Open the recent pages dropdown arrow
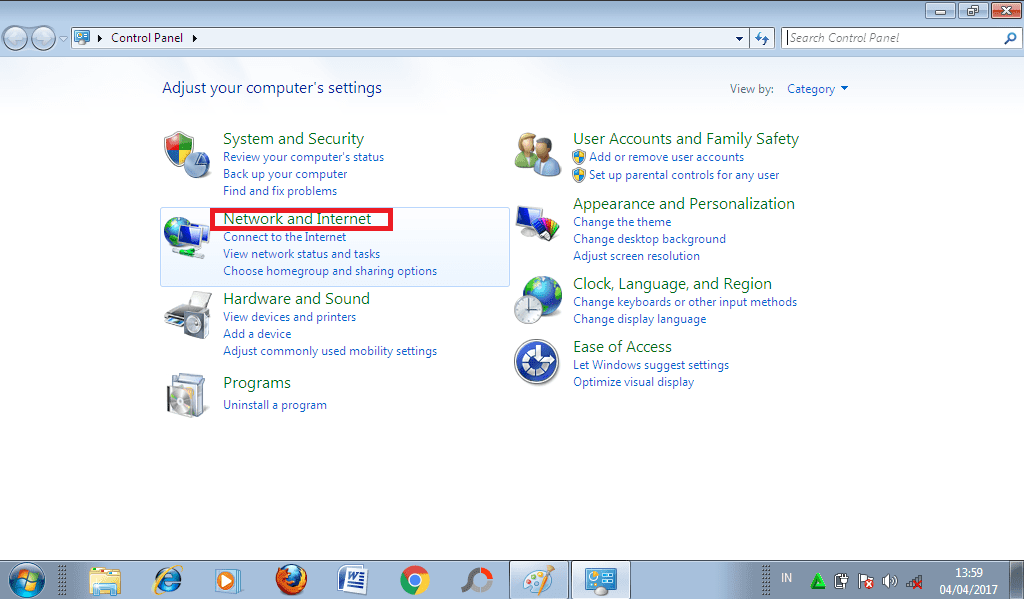The width and height of the screenshot is (1024, 599). [x=63, y=39]
